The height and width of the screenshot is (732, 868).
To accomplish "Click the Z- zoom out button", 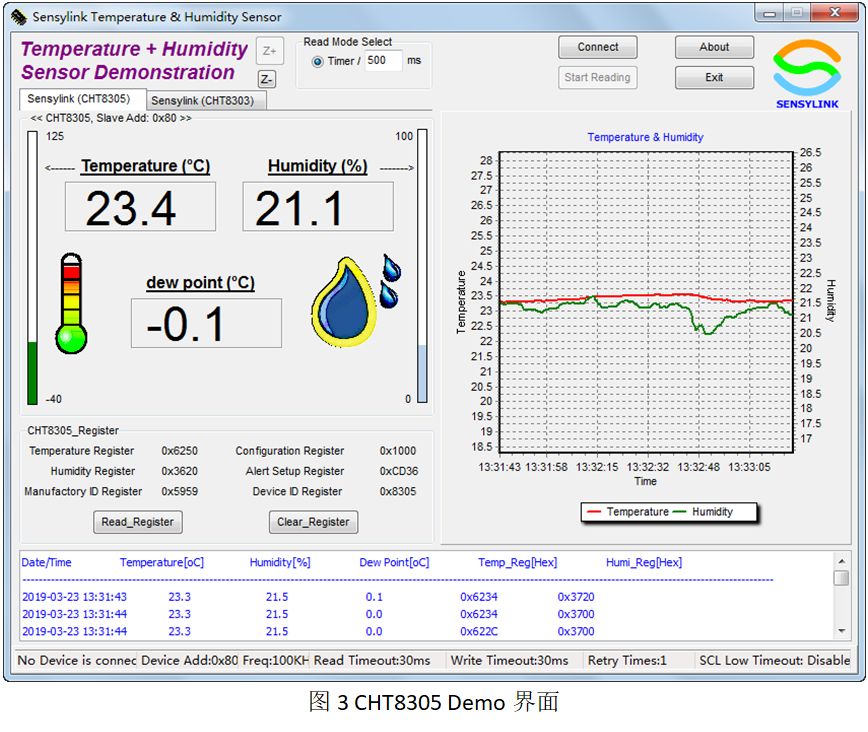I will [x=267, y=79].
